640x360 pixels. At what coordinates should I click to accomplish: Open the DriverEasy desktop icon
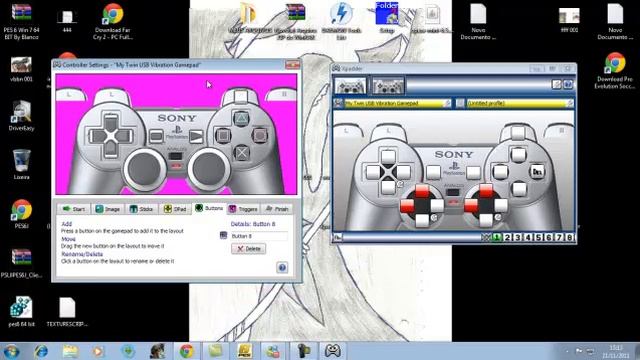click(x=21, y=116)
